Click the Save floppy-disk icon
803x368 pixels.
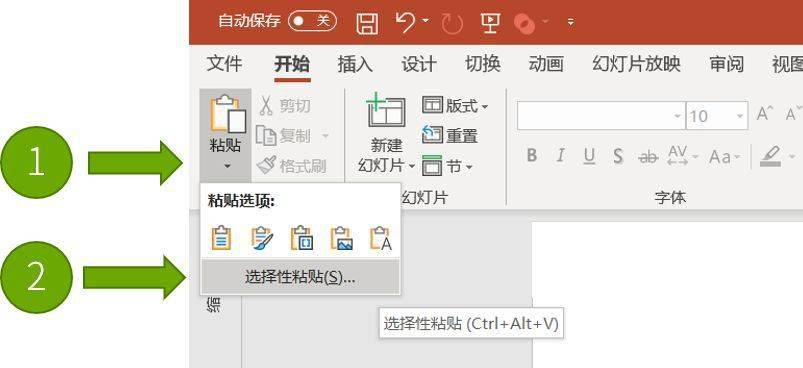(367, 24)
